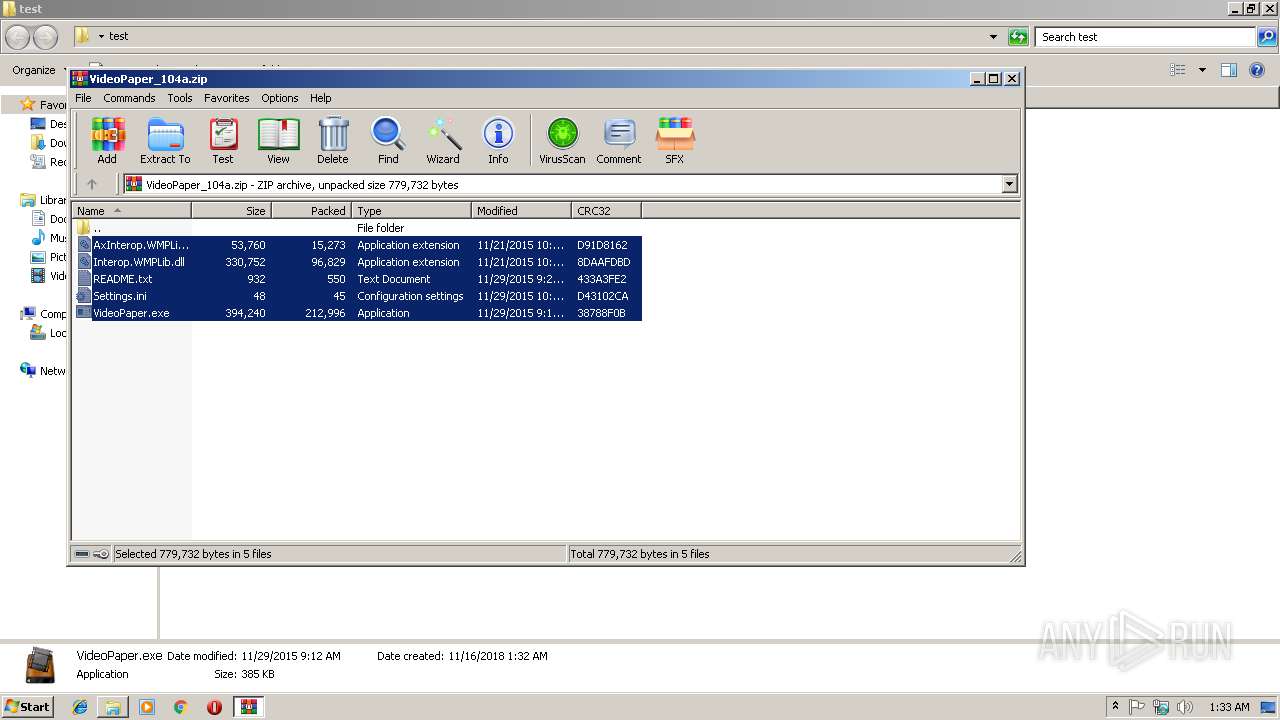Select the AxInterop.WMPLi... file row
The height and width of the screenshot is (720, 1280).
[358, 245]
